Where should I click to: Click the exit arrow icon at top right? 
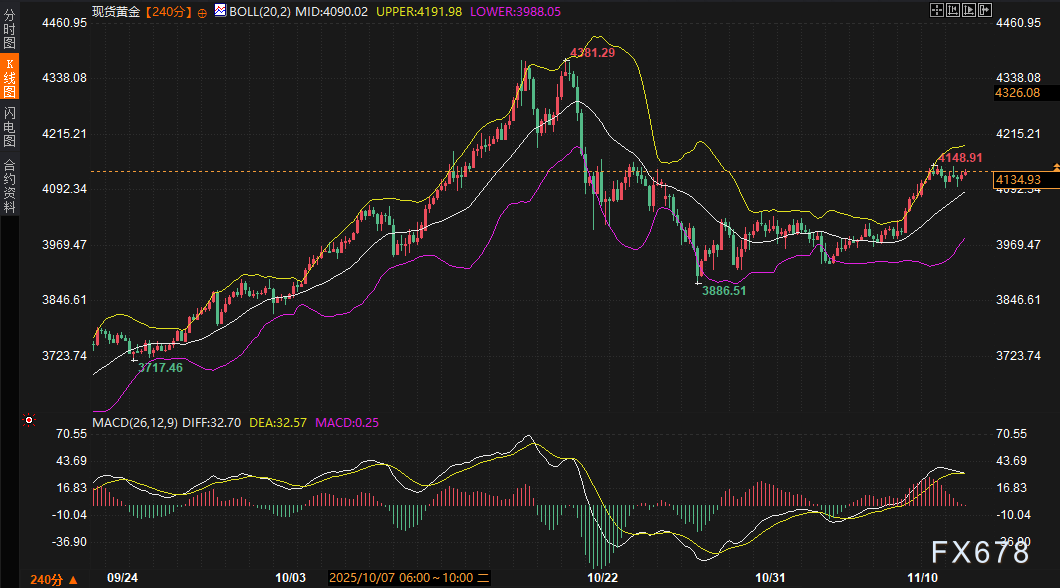(x=984, y=10)
